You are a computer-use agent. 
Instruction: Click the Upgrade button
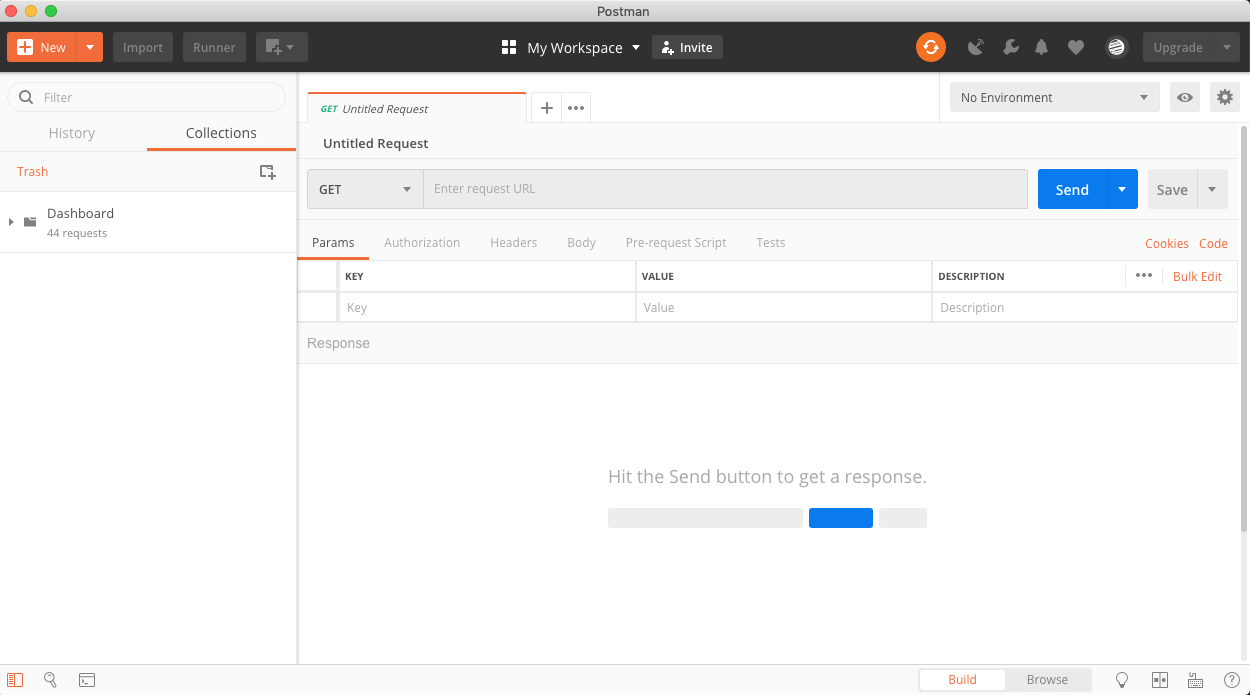pos(1178,47)
